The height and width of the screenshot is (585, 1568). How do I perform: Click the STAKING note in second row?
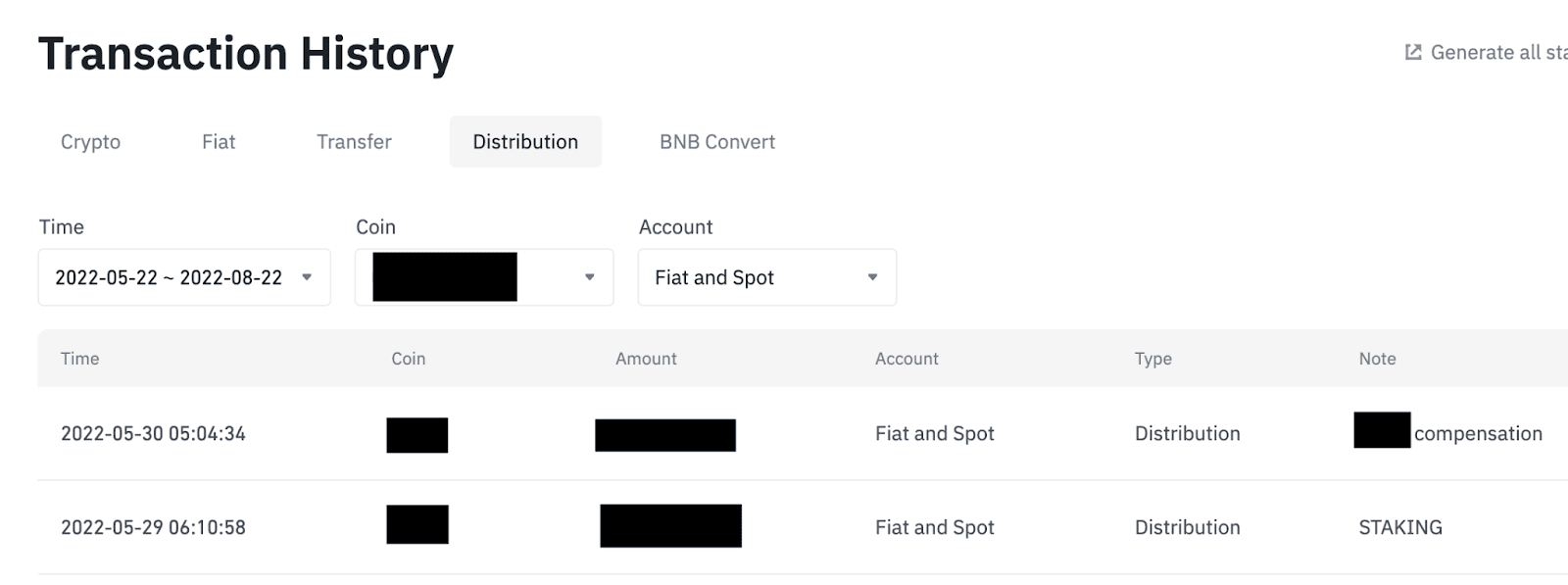(1399, 527)
